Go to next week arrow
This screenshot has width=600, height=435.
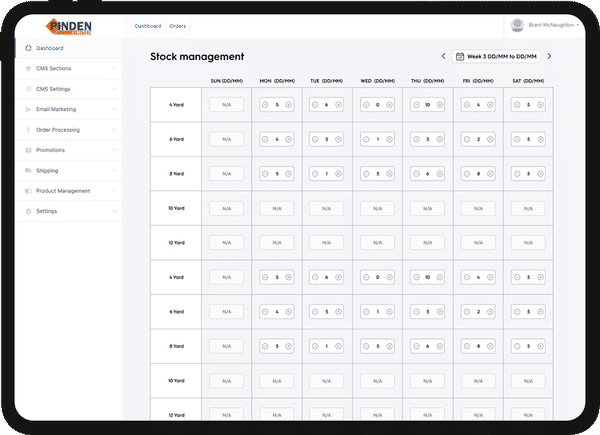[x=549, y=56]
